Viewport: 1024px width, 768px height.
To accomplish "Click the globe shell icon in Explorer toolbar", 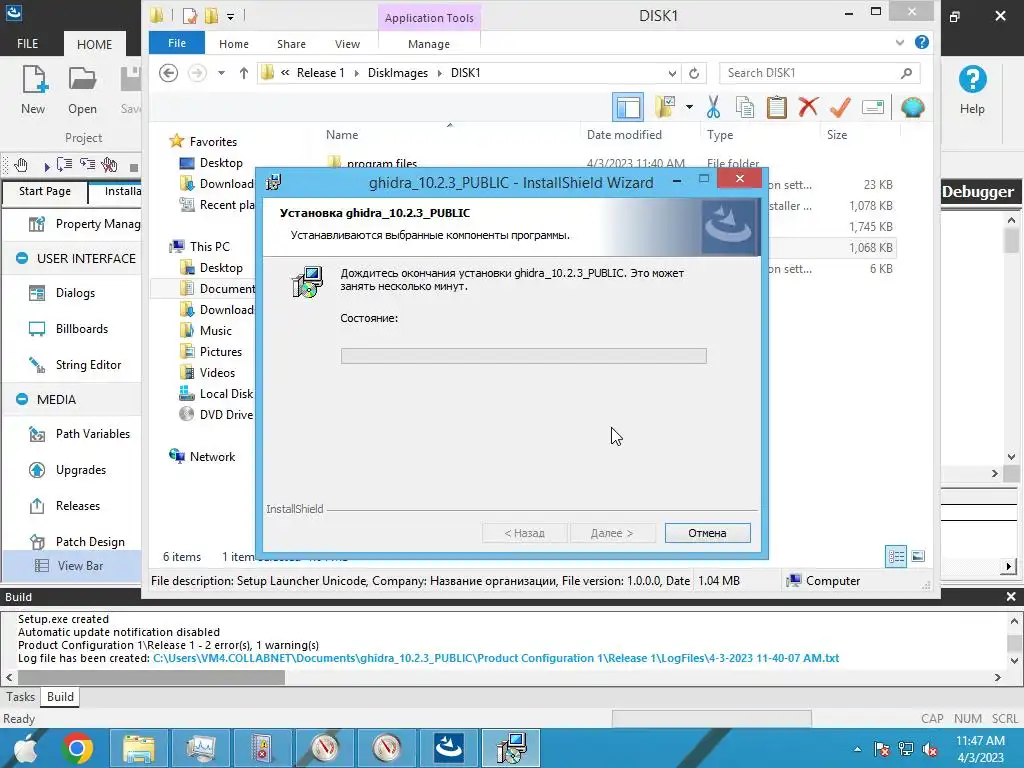I will coord(912,107).
